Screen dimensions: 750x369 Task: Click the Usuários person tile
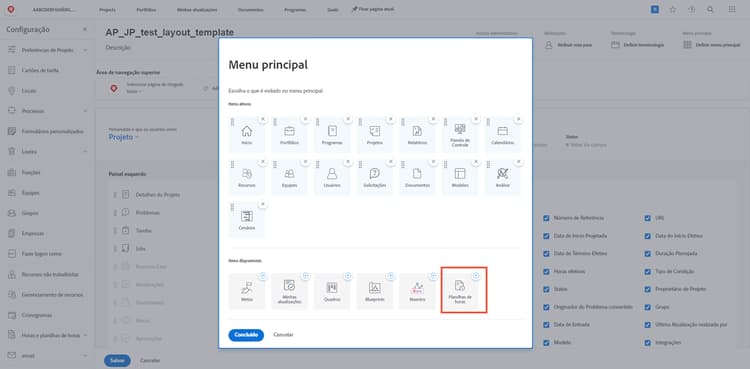tap(332, 177)
